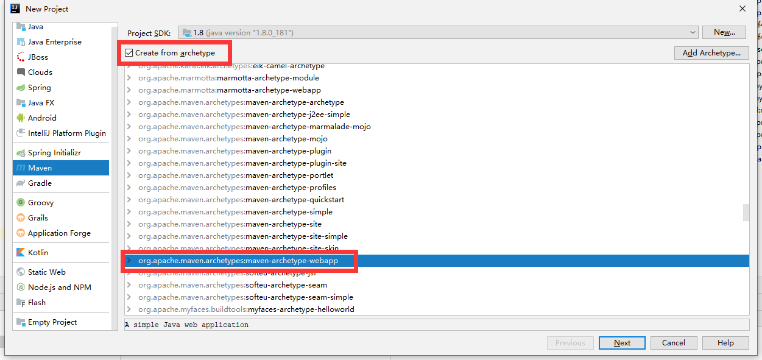This screenshot has height=360, width=762.
Task: Click the Spring leaf icon
Action: (20, 87)
